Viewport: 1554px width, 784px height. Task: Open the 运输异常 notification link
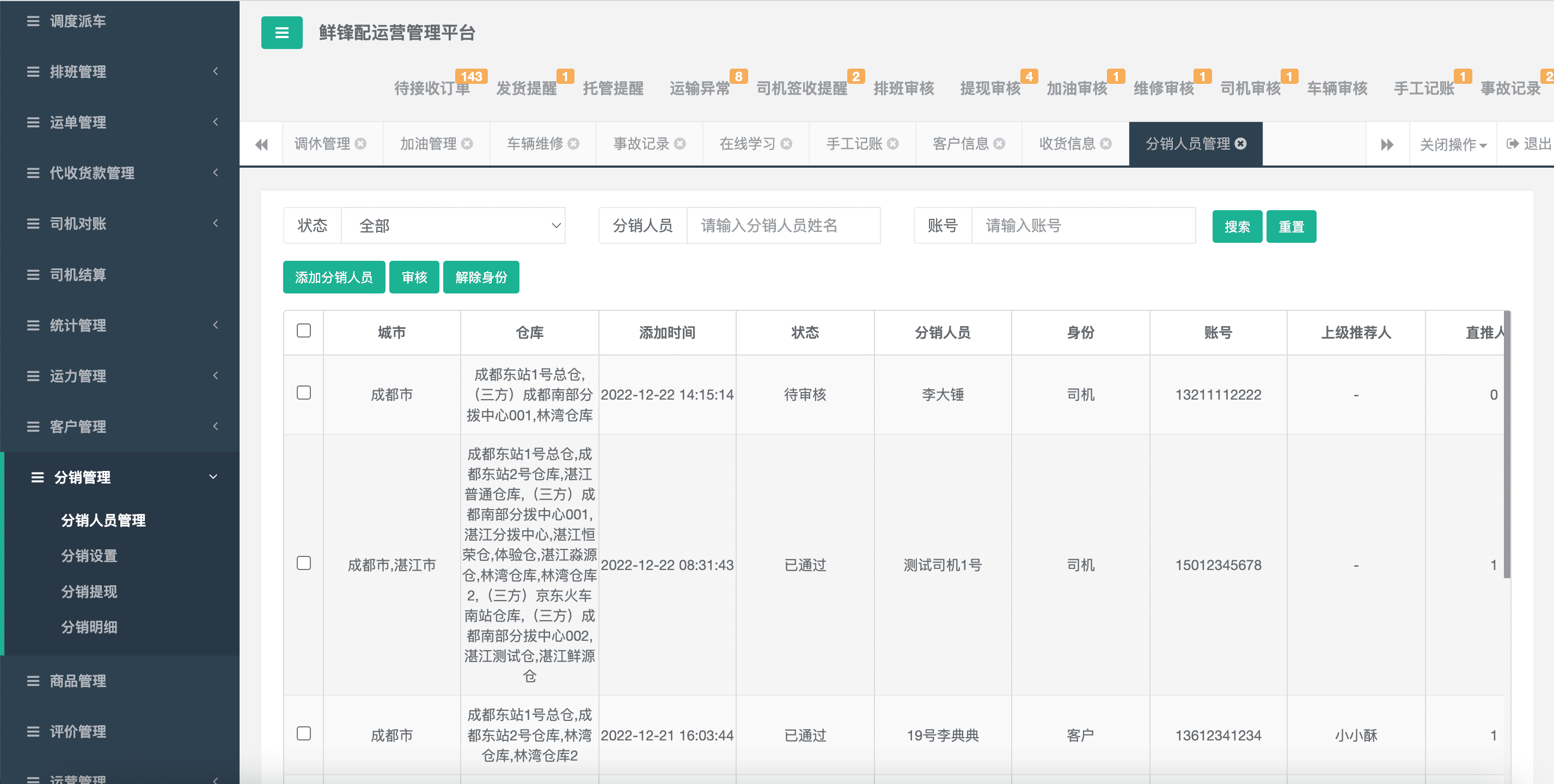click(700, 88)
